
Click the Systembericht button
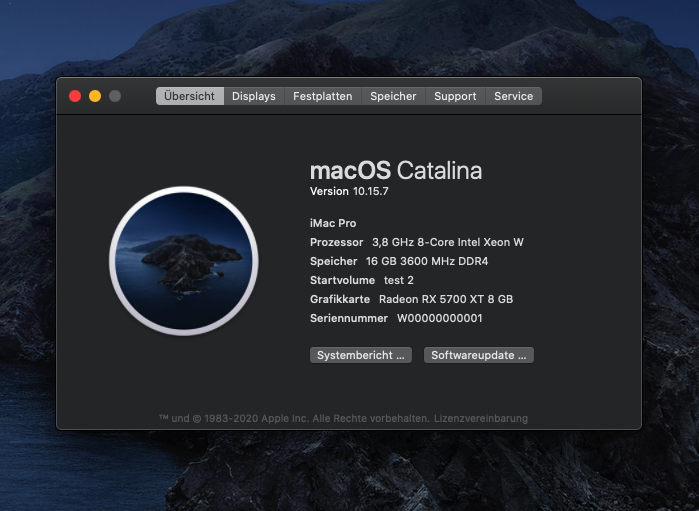click(361, 355)
